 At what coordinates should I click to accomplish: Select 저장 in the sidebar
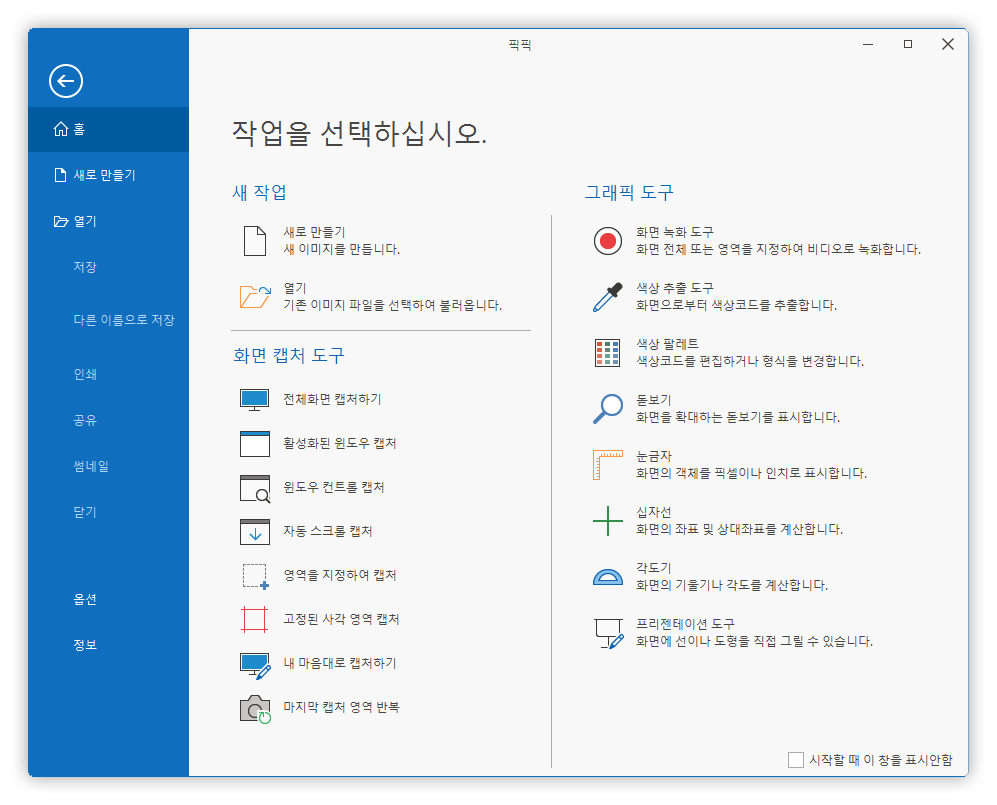[85, 267]
